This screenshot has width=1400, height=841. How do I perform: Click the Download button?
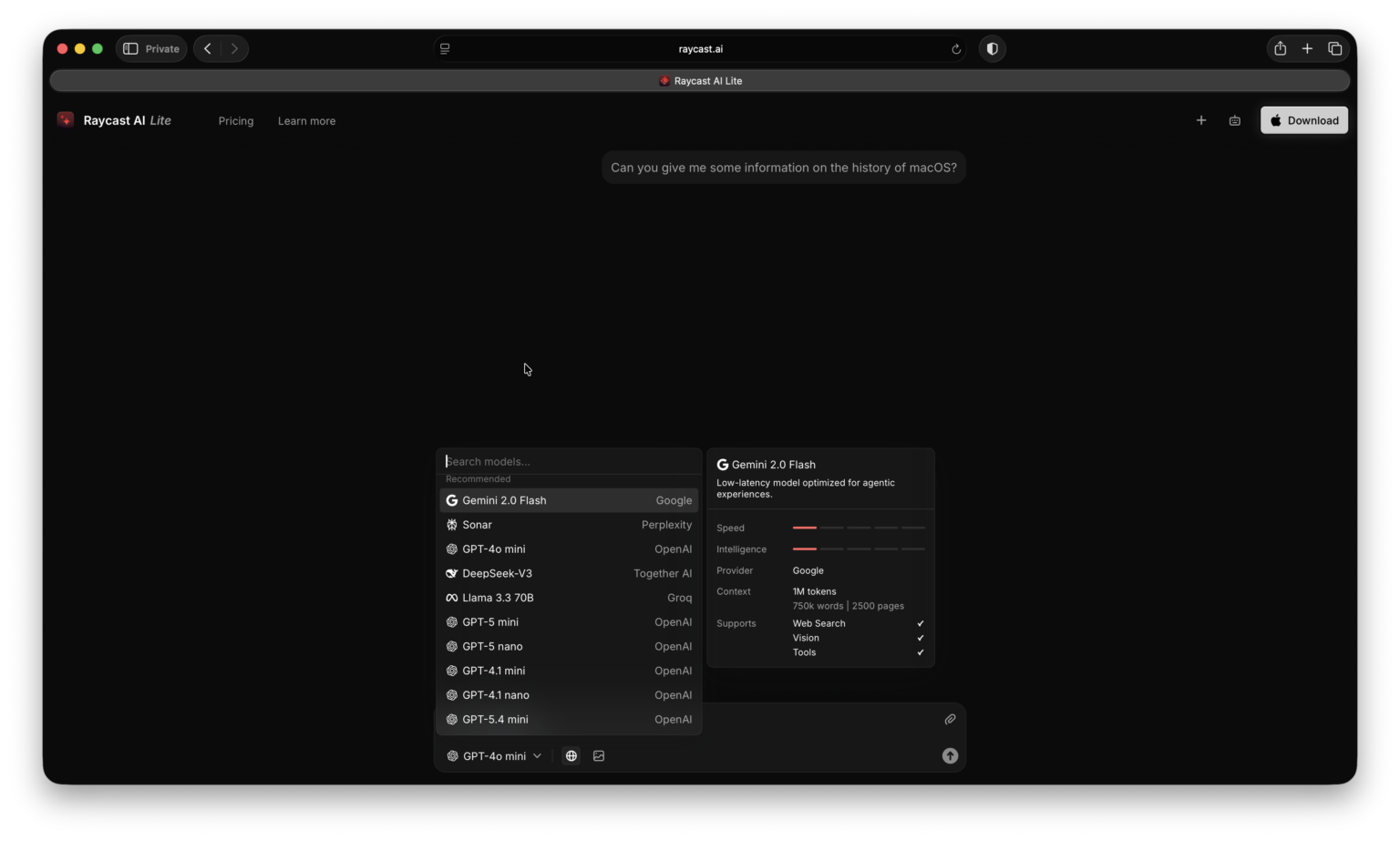point(1304,120)
